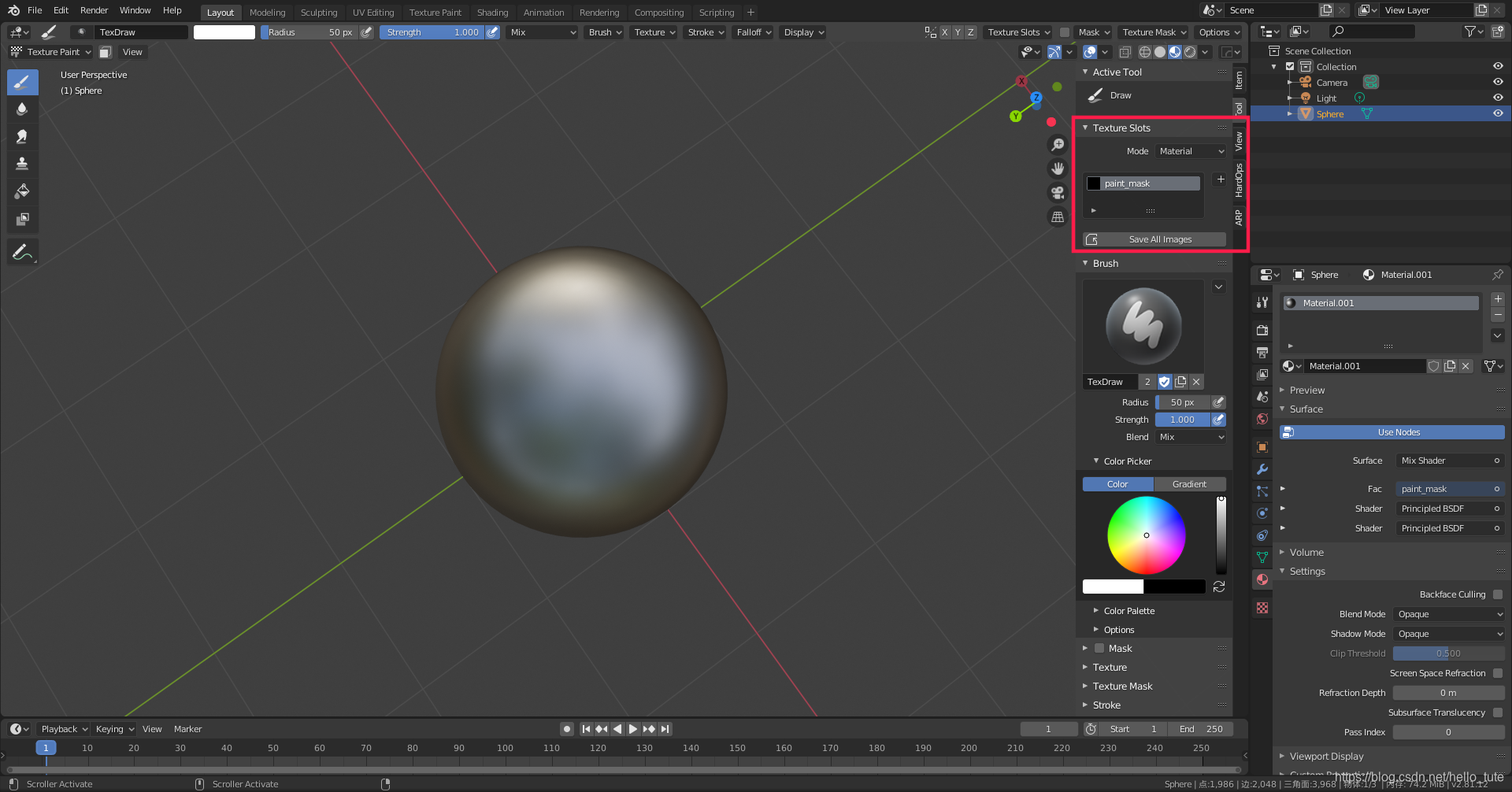
Task: Switch orthographic perspective grid icon
Action: [x=1058, y=217]
